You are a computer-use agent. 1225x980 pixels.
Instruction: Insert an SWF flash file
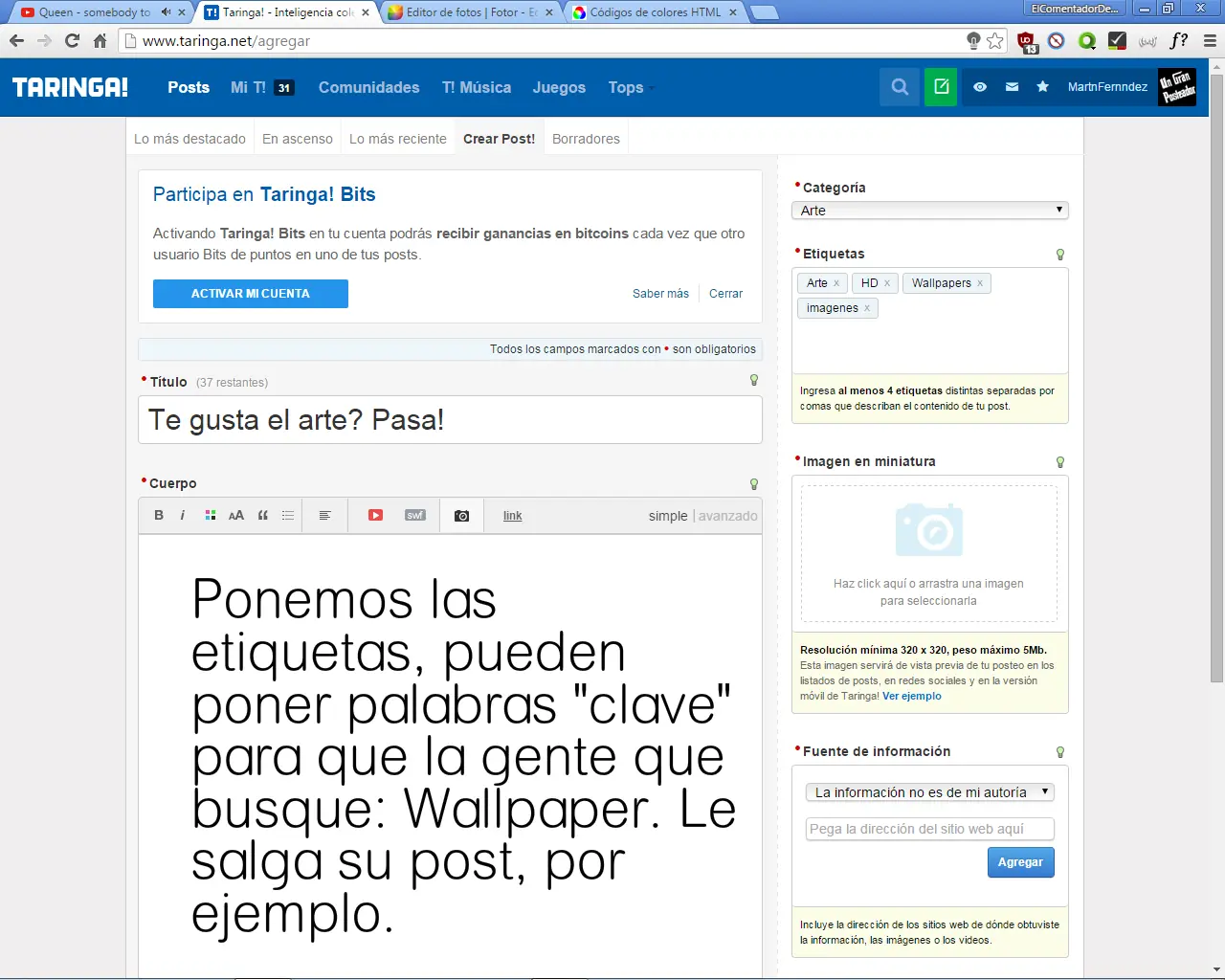click(414, 515)
